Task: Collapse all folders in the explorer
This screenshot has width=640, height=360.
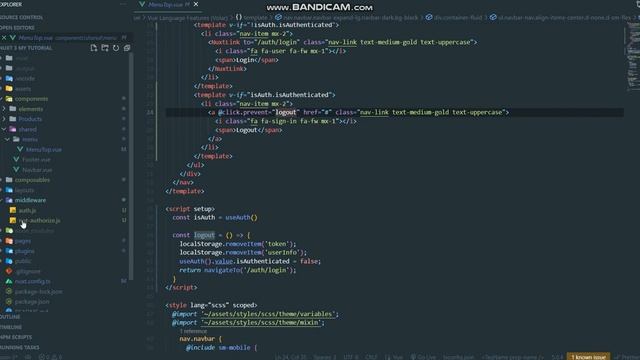Action: tap(127, 48)
